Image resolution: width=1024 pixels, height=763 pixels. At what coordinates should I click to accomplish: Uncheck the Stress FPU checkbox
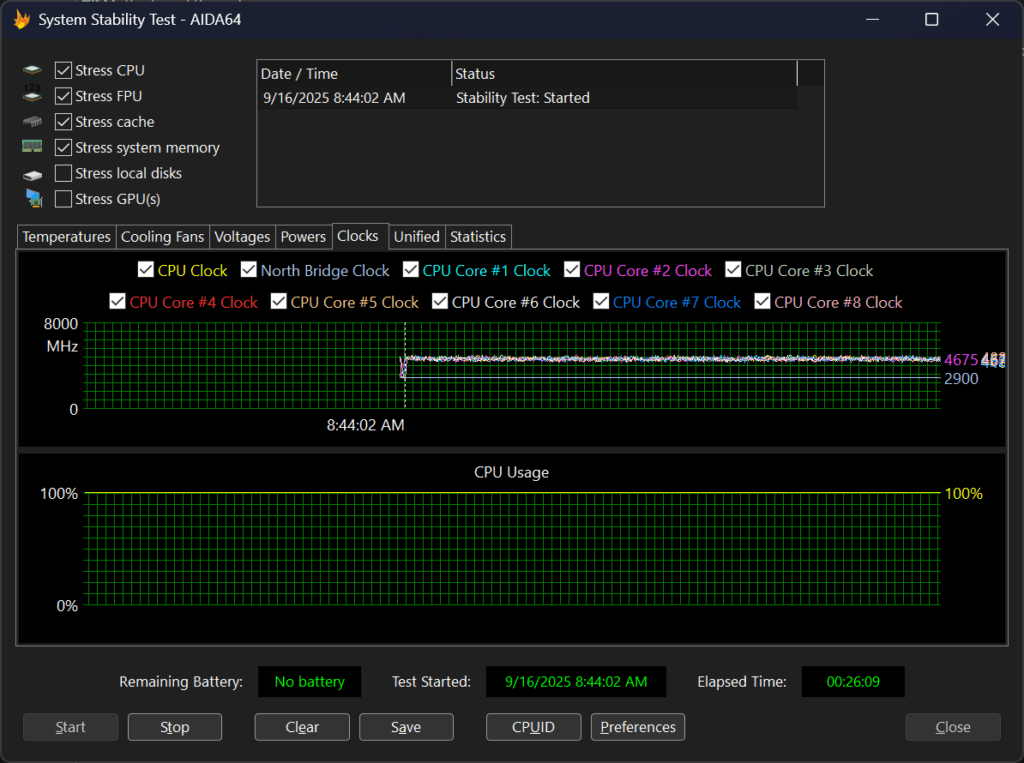(x=63, y=96)
